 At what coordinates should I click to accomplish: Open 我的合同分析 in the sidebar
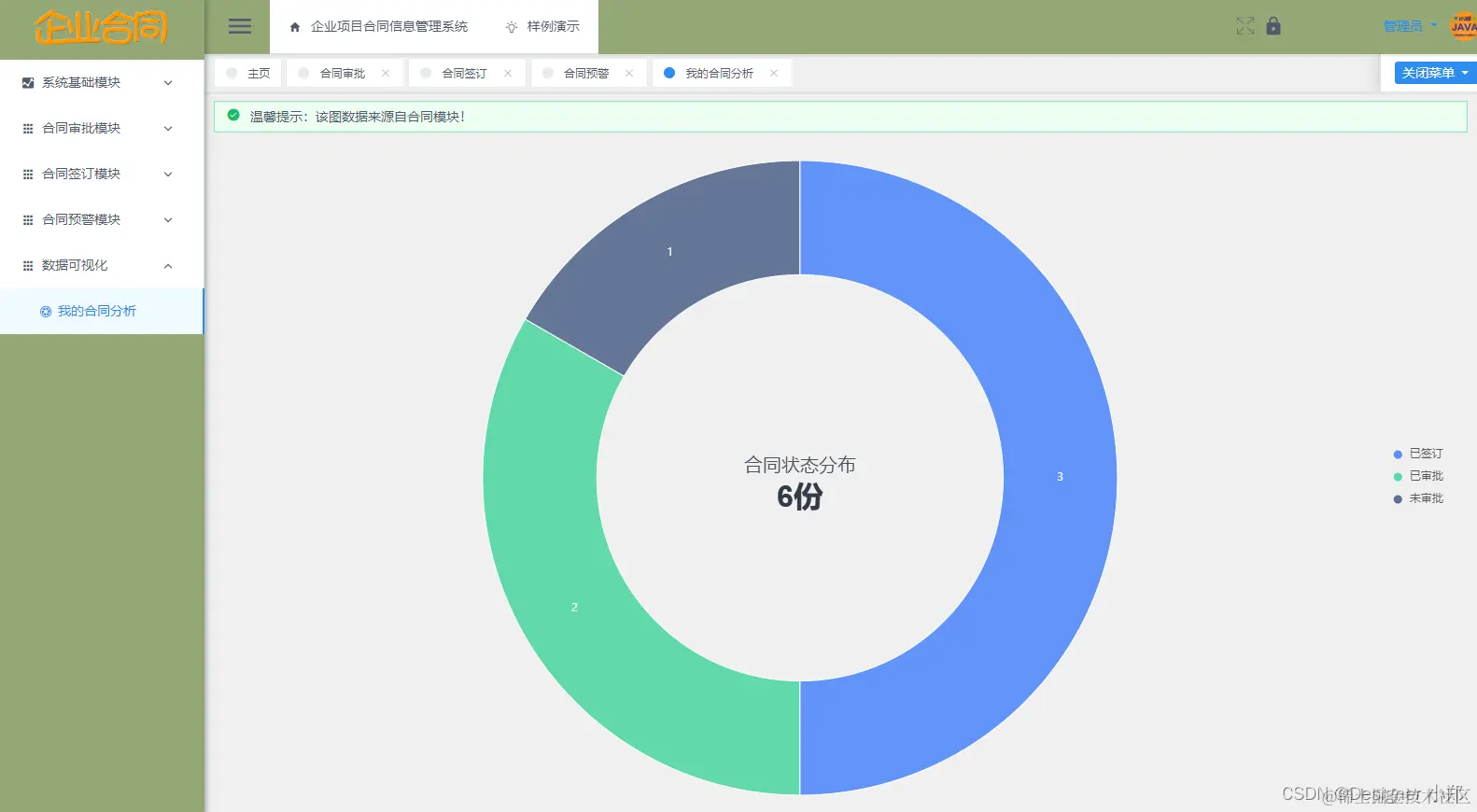tap(102, 312)
